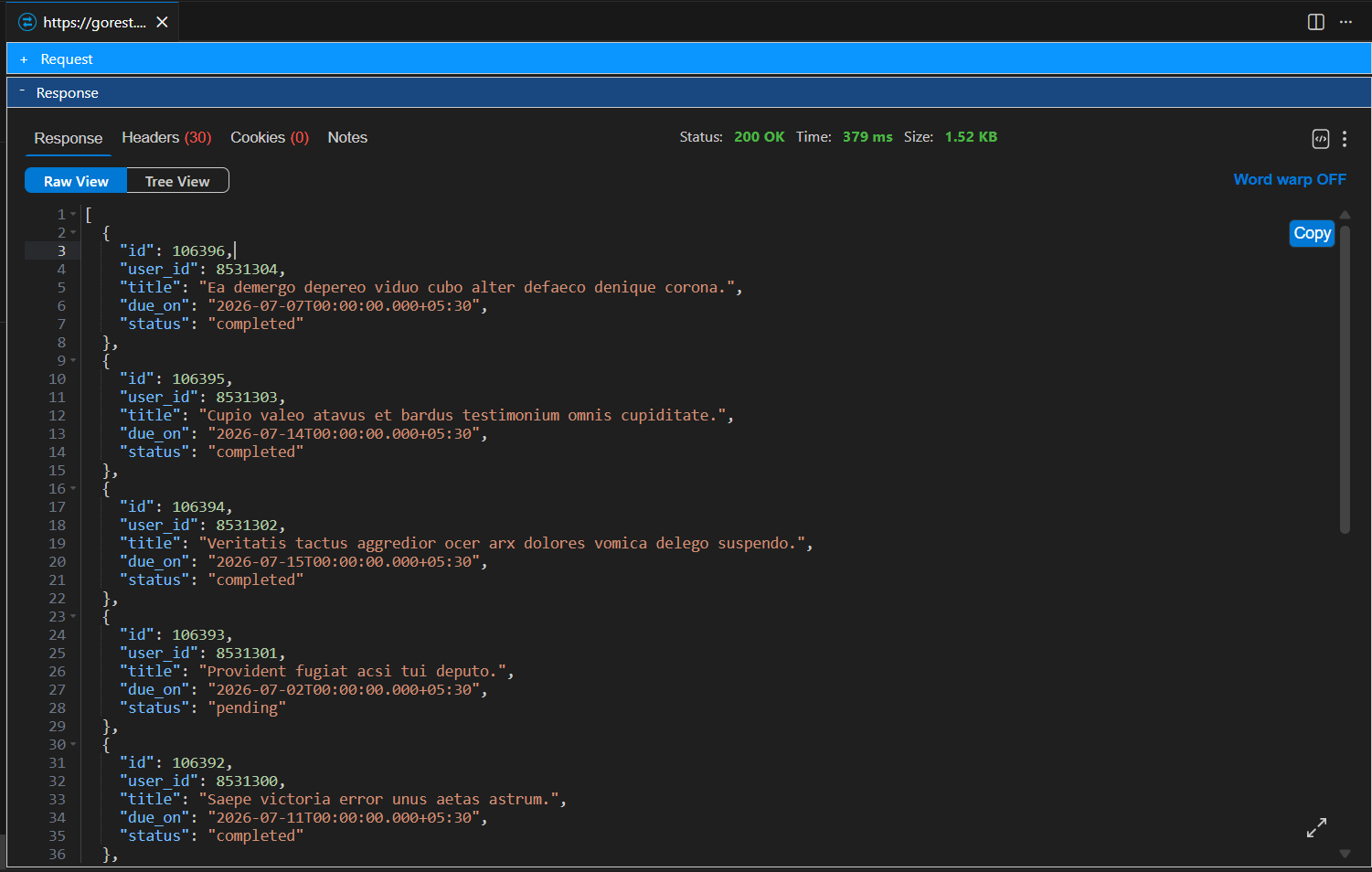
Task: Expand response to full screen
Action: (x=1316, y=828)
